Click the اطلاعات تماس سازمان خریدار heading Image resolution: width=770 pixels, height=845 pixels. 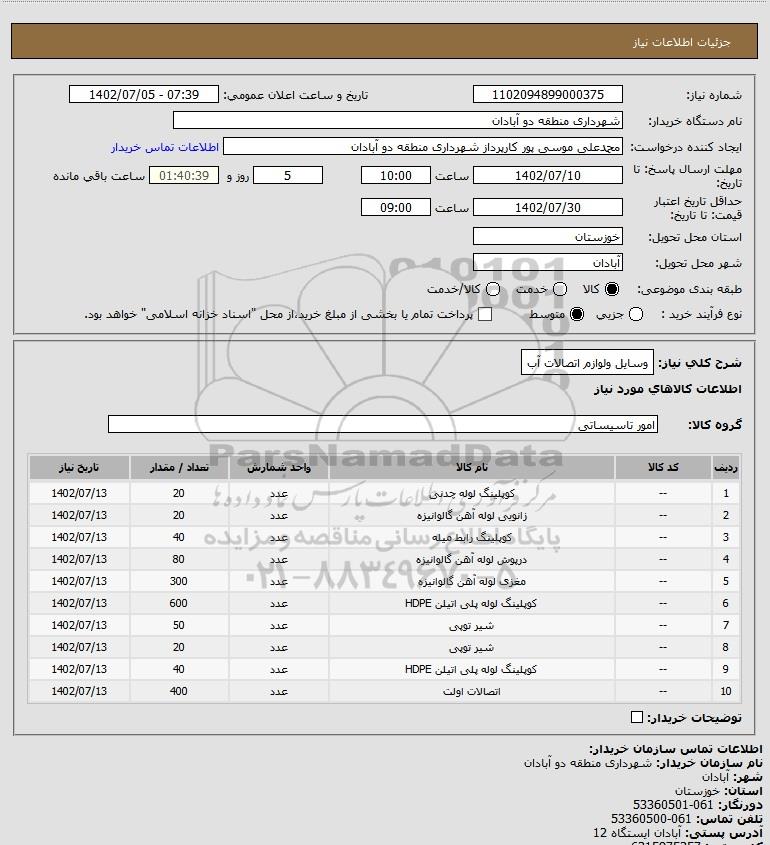(676, 749)
